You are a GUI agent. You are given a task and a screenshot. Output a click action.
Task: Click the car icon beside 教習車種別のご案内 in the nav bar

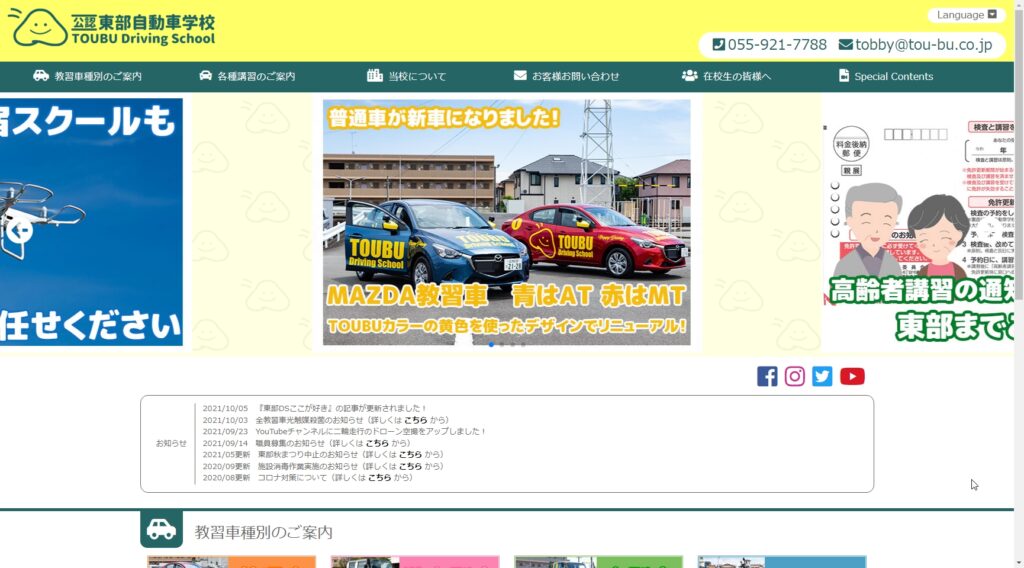(x=40, y=76)
